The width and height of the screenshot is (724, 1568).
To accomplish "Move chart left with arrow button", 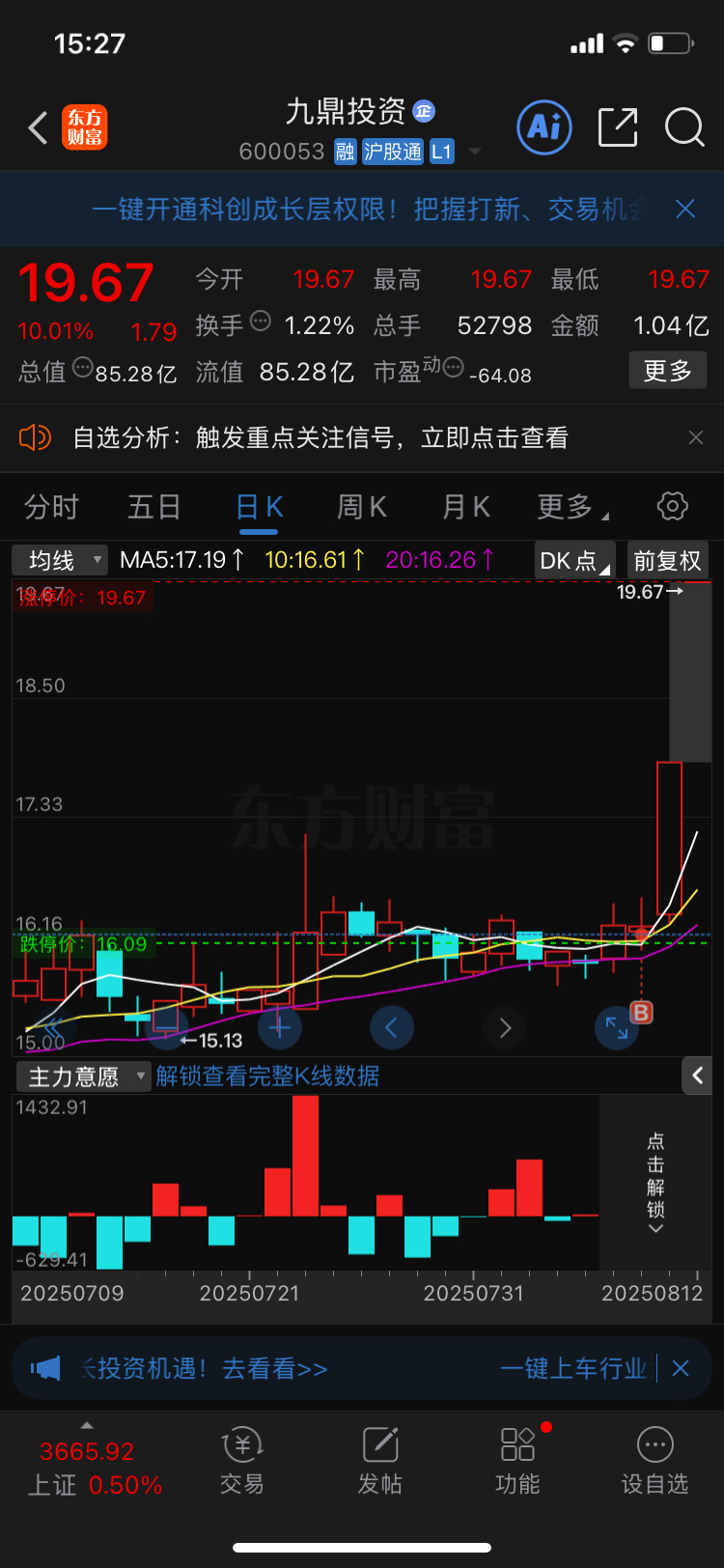I will click(x=391, y=1026).
